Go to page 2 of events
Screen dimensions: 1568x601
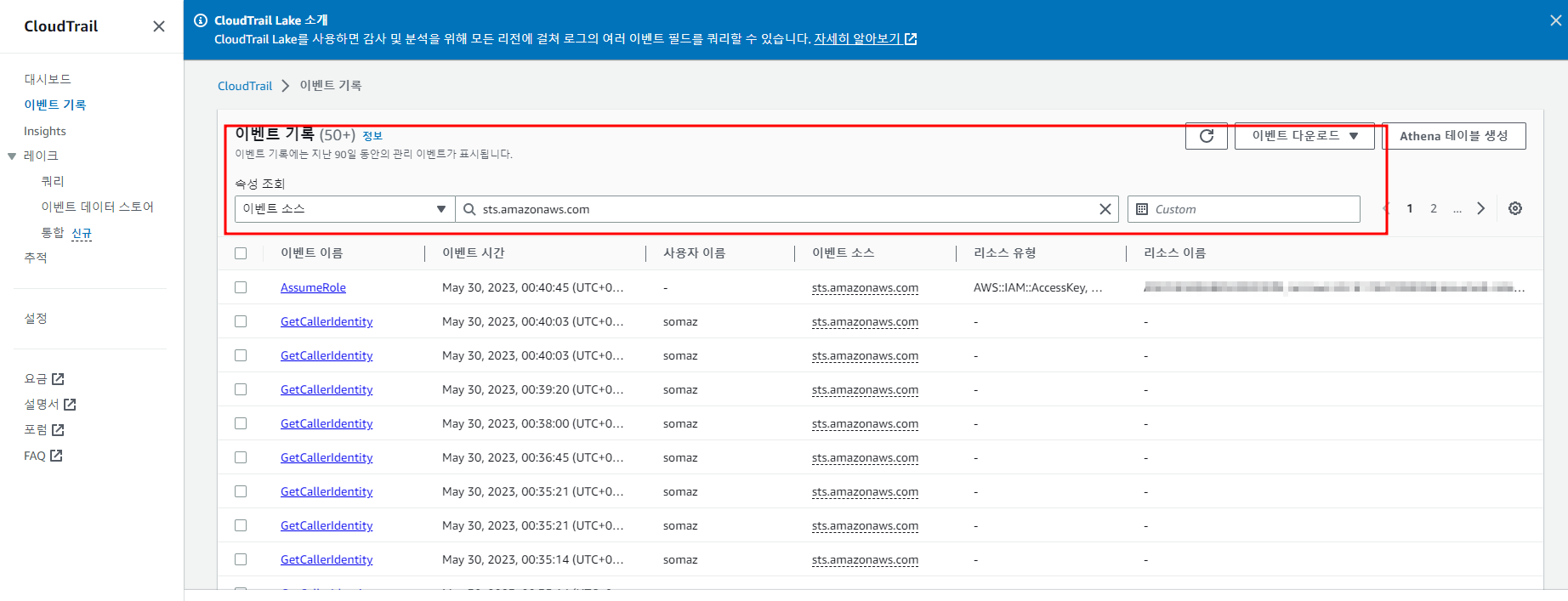1434,208
